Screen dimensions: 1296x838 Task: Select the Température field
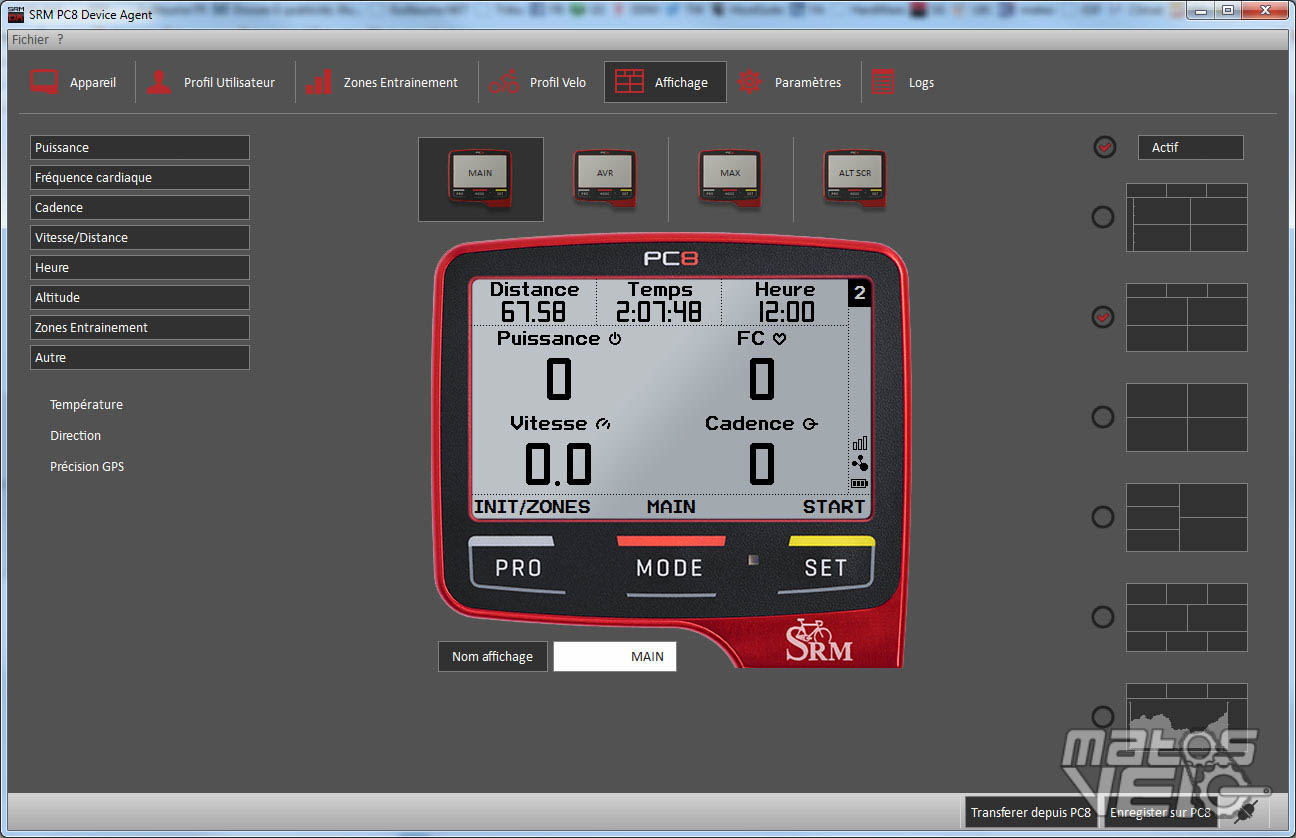click(87, 405)
